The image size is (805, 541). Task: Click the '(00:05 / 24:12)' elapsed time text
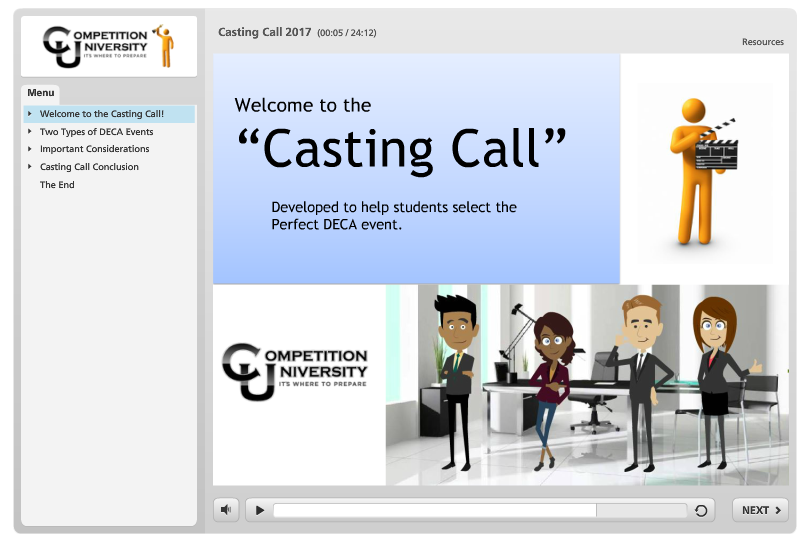pos(347,33)
